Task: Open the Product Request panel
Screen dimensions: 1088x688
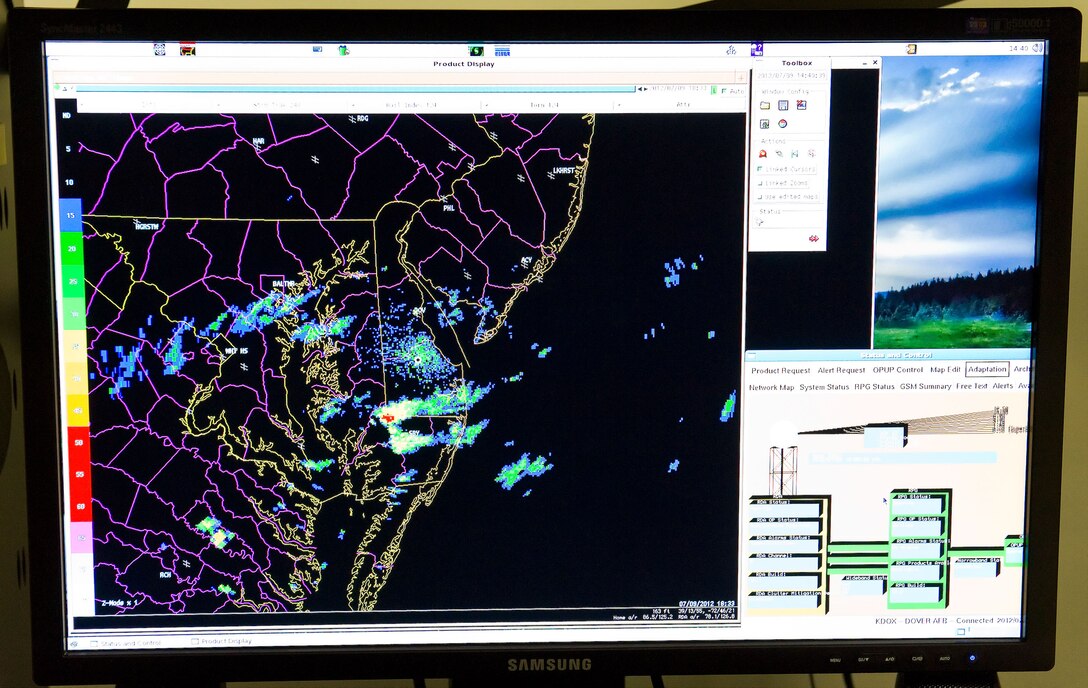Action: tap(781, 369)
